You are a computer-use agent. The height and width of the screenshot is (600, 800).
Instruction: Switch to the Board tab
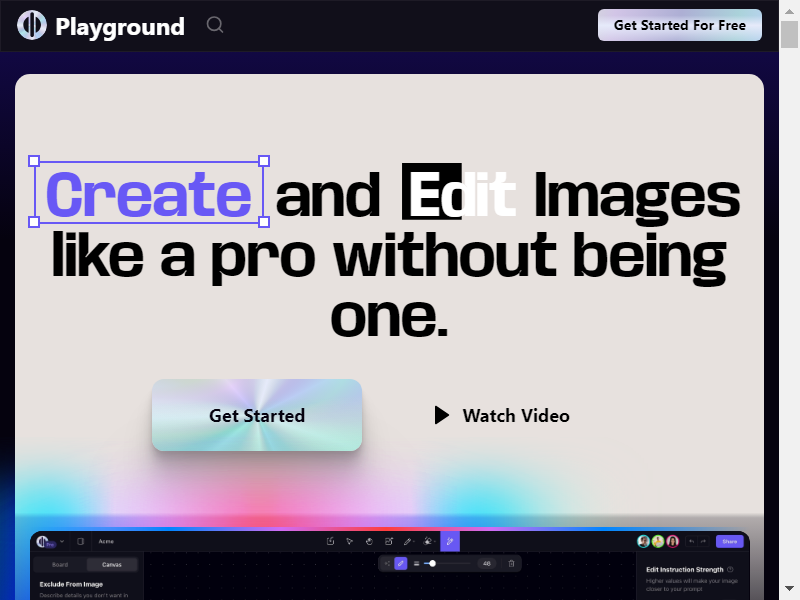(60, 564)
